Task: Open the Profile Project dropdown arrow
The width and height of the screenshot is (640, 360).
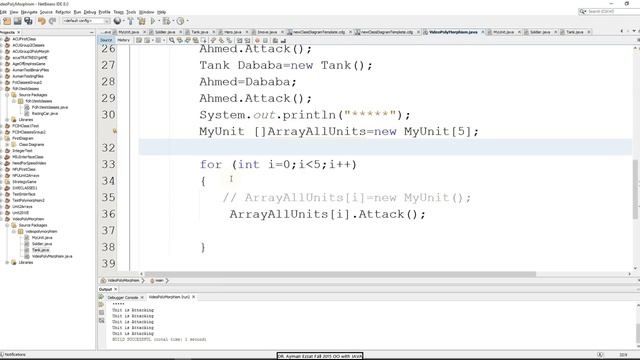Action: [187, 21]
